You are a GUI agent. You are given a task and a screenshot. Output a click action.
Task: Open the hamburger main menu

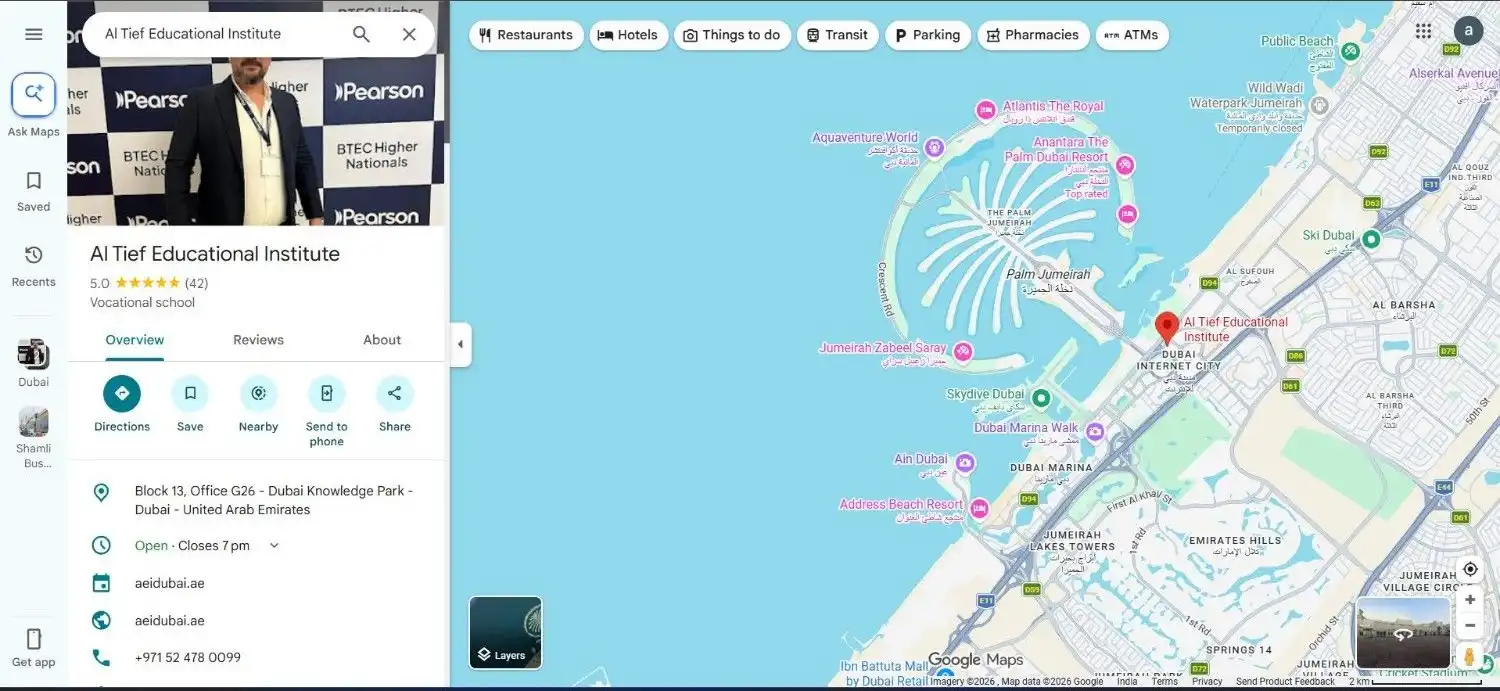(34, 34)
